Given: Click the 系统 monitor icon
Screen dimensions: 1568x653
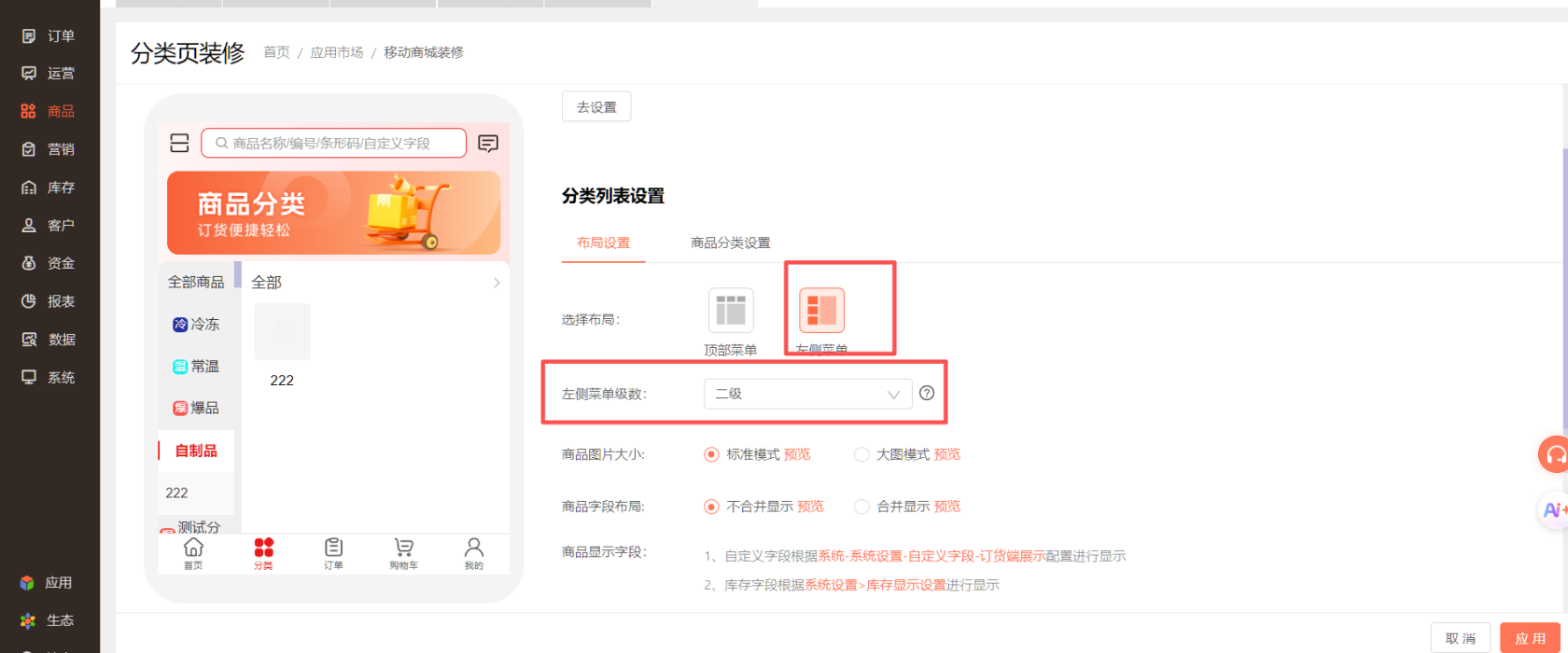Looking at the screenshot, I should click(x=29, y=378).
